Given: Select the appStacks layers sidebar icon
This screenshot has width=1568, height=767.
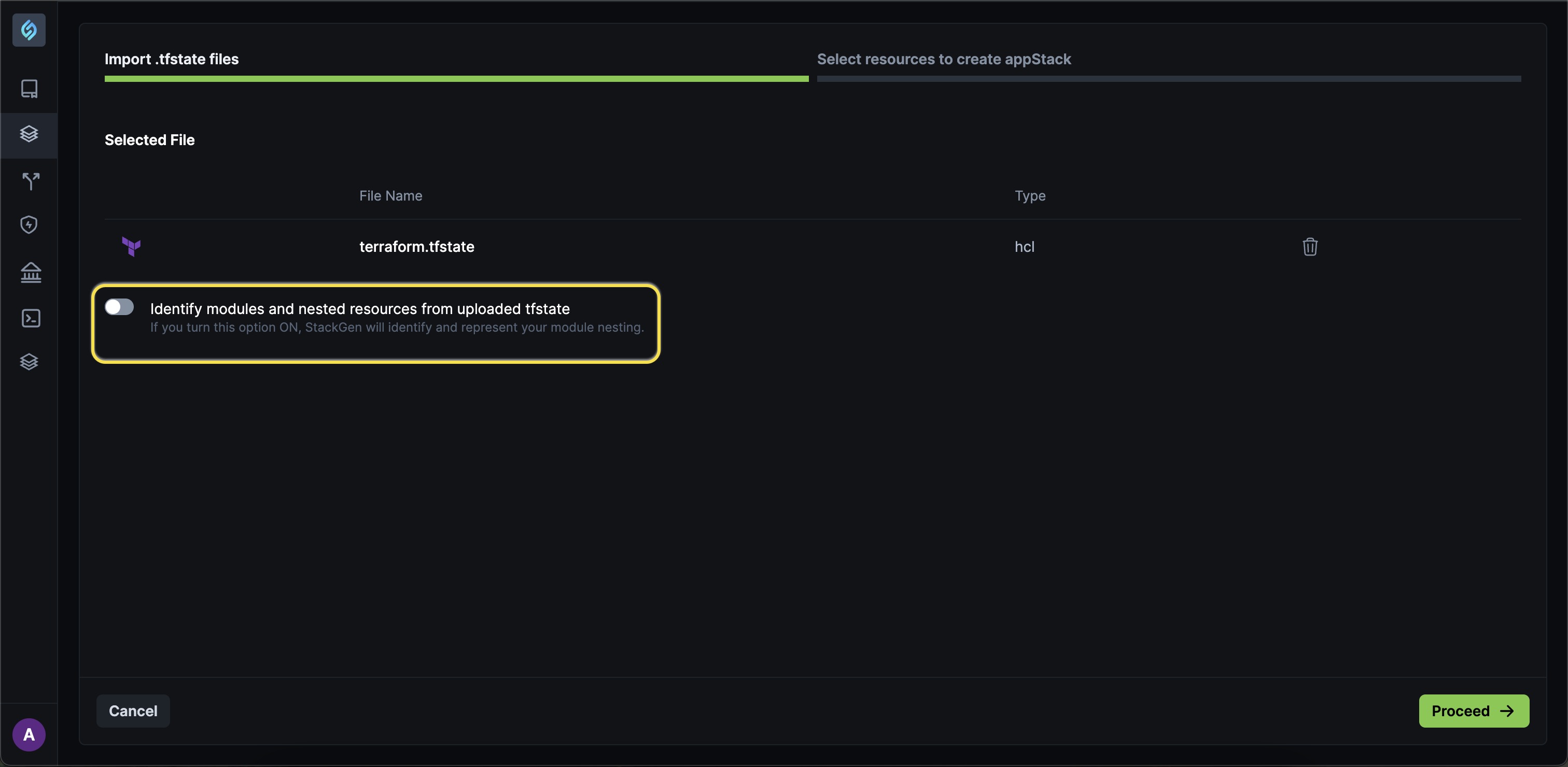Looking at the screenshot, I should coord(29,134).
